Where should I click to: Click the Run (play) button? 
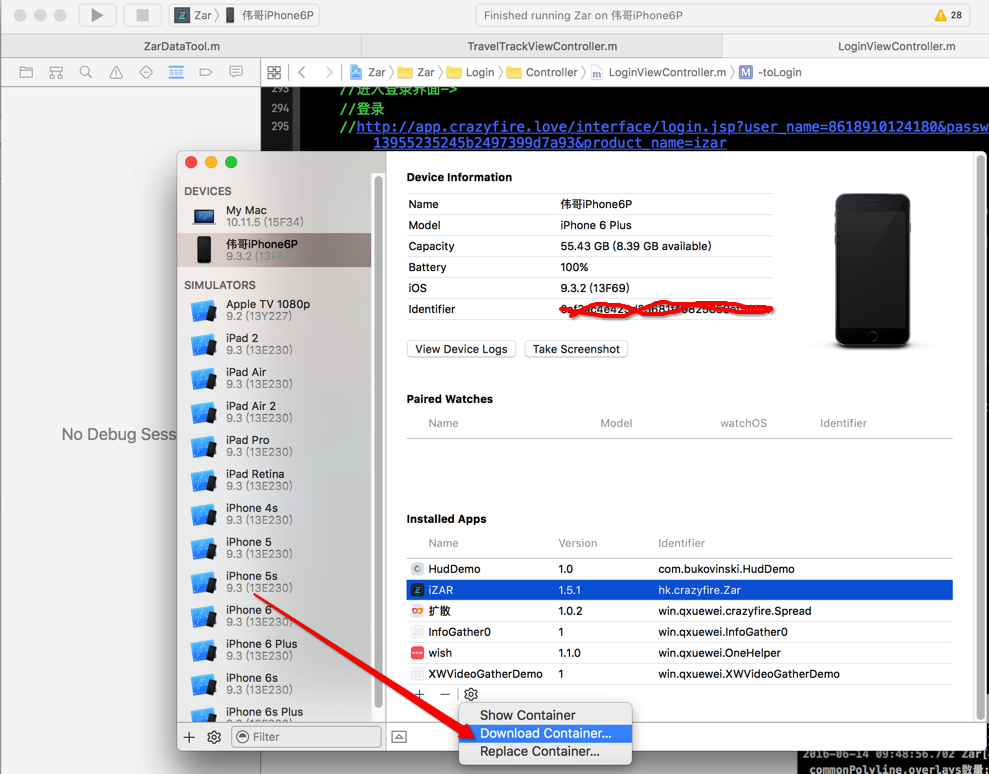click(97, 15)
